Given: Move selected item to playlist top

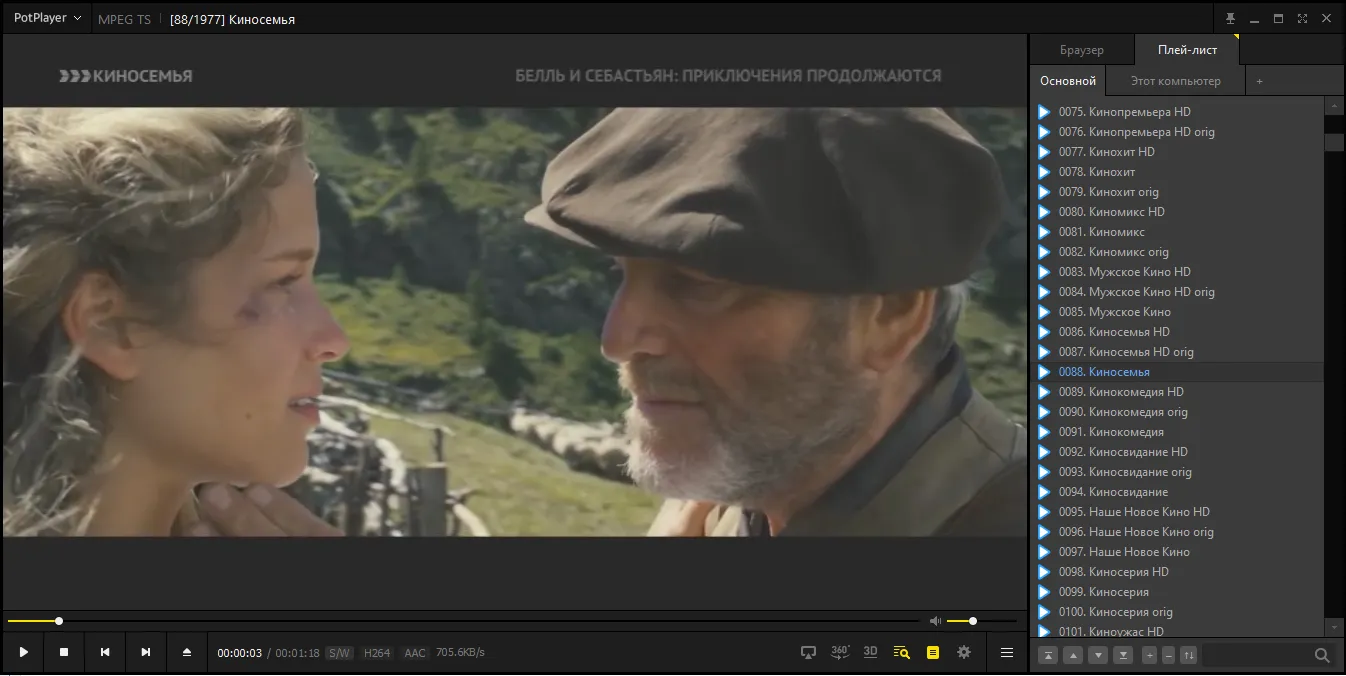Looking at the screenshot, I should click(1048, 655).
